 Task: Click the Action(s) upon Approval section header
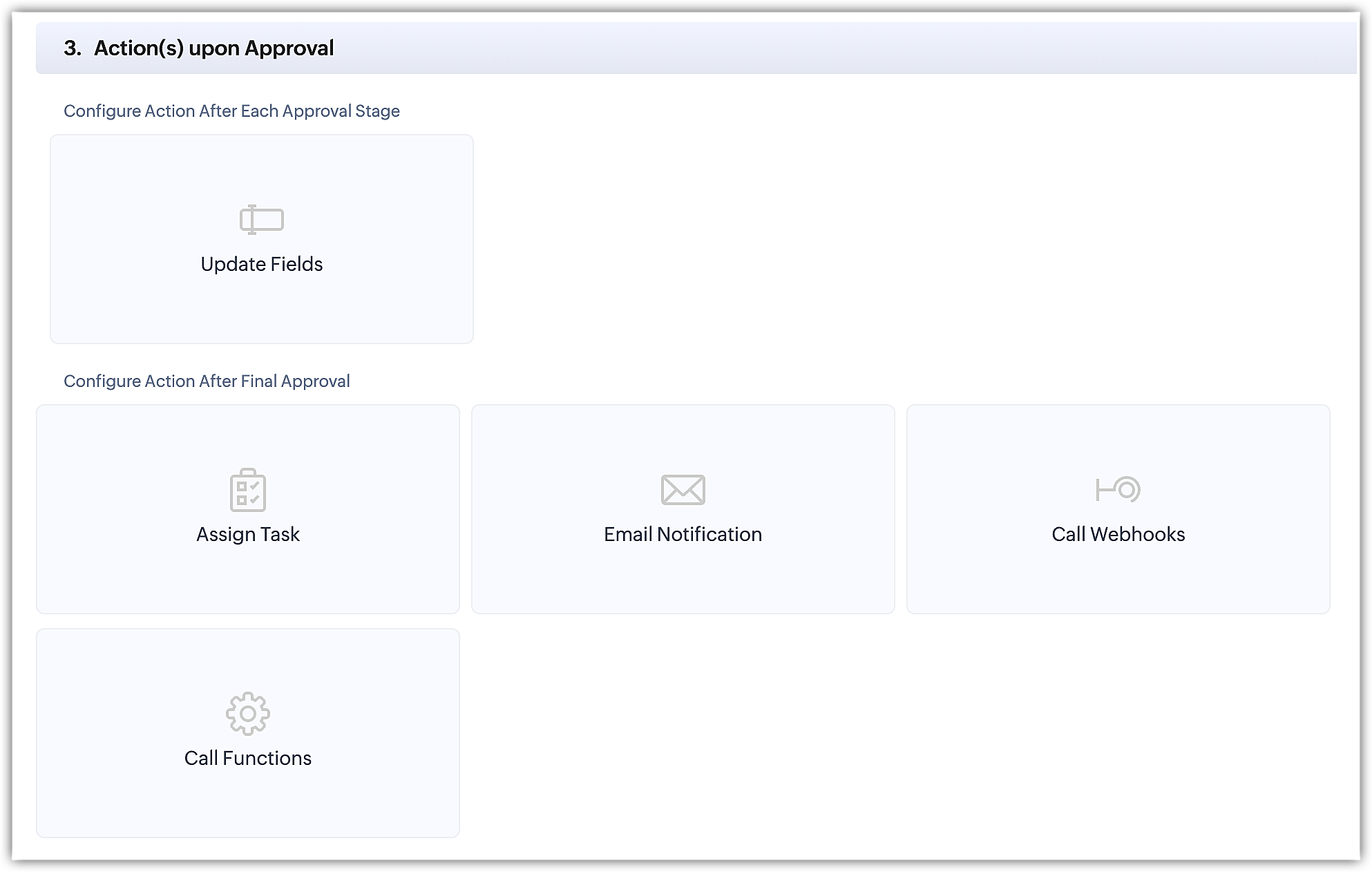[213, 48]
